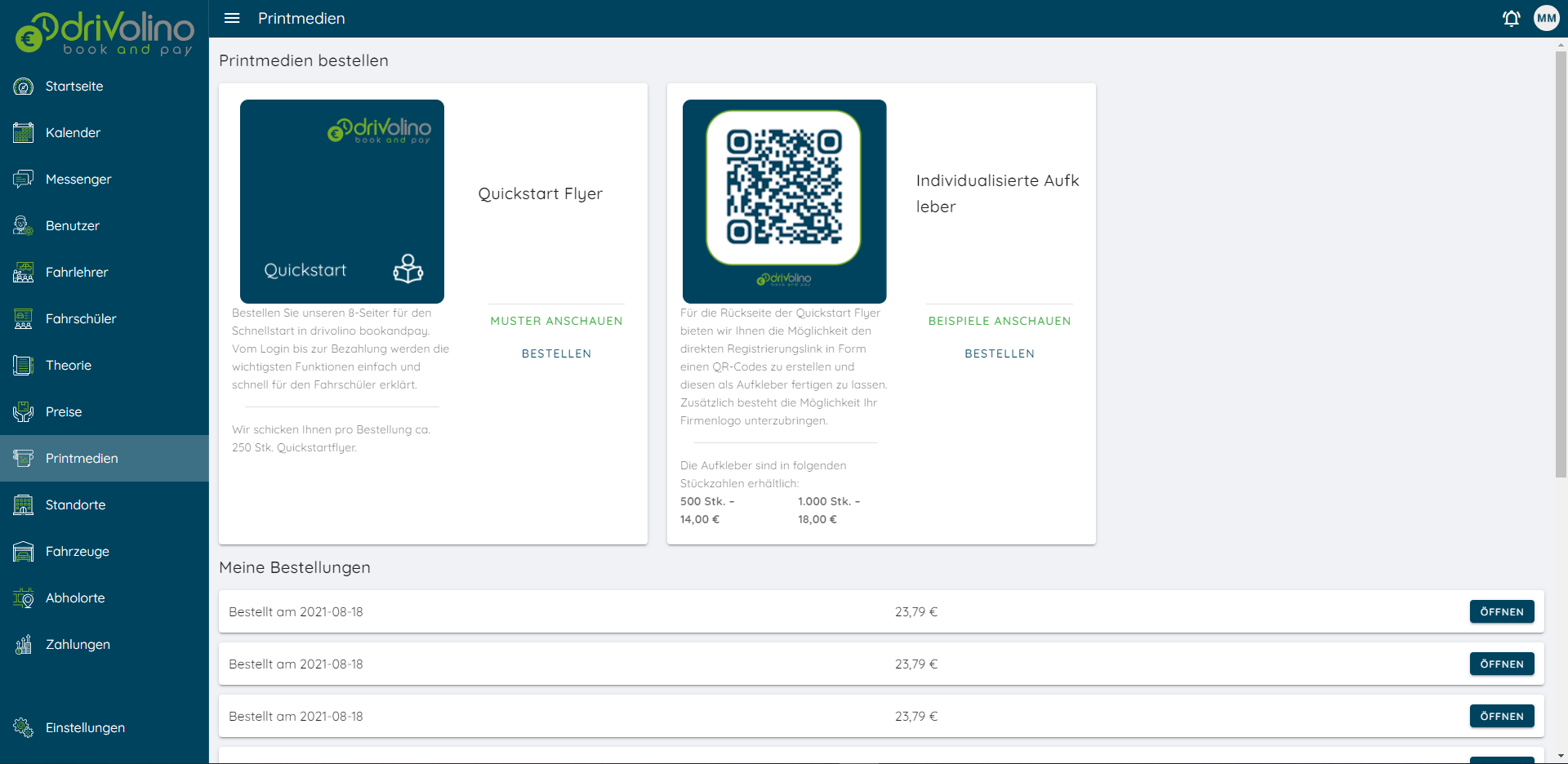The width and height of the screenshot is (1568, 764).
Task: Click the Messenger chat icon
Action: tap(24, 180)
